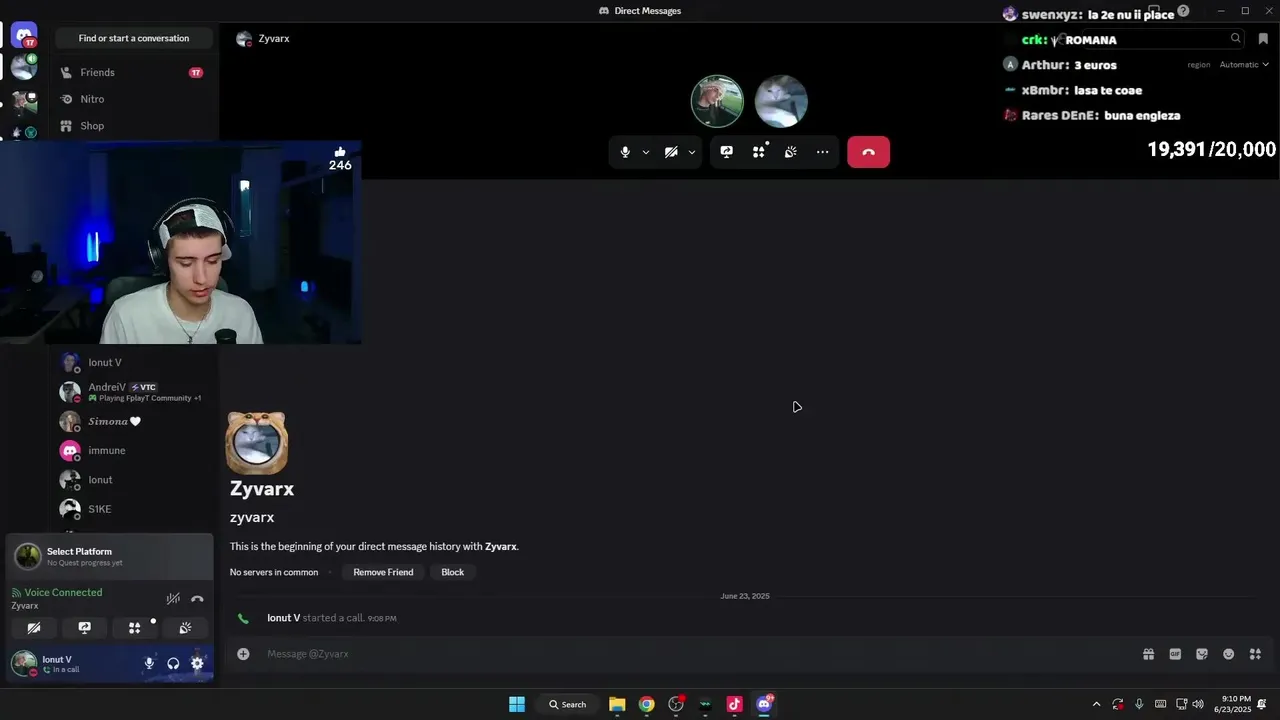The width and height of the screenshot is (1280, 720).
Task: Disconnect using Voice Connected panel hang-up icon
Action: click(197, 599)
